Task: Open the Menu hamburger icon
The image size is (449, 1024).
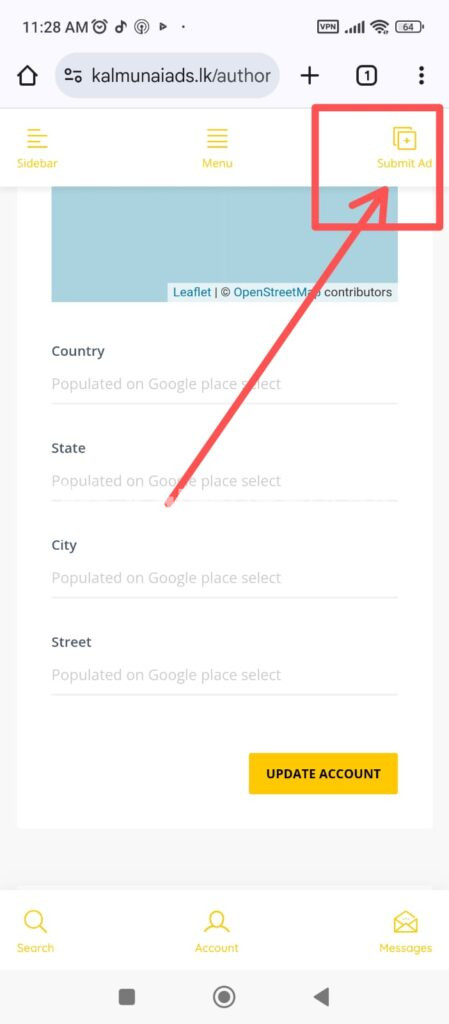Action: pos(217,138)
